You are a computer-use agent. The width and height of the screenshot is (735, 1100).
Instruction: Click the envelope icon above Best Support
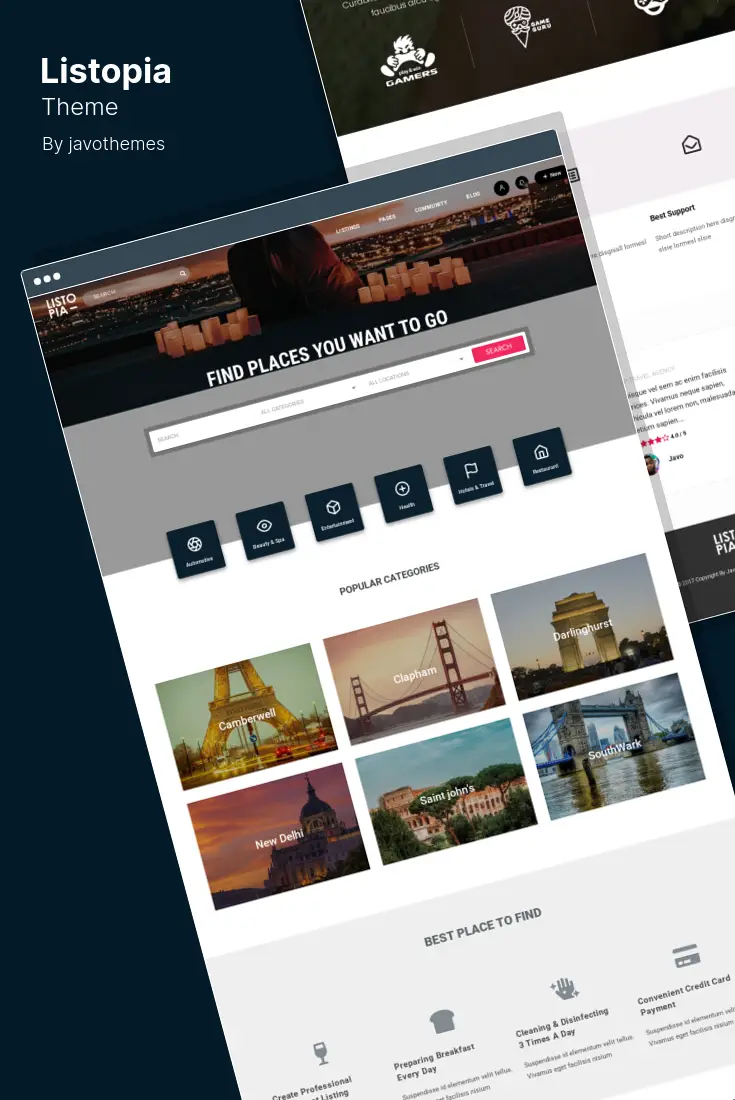[x=692, y=145]
